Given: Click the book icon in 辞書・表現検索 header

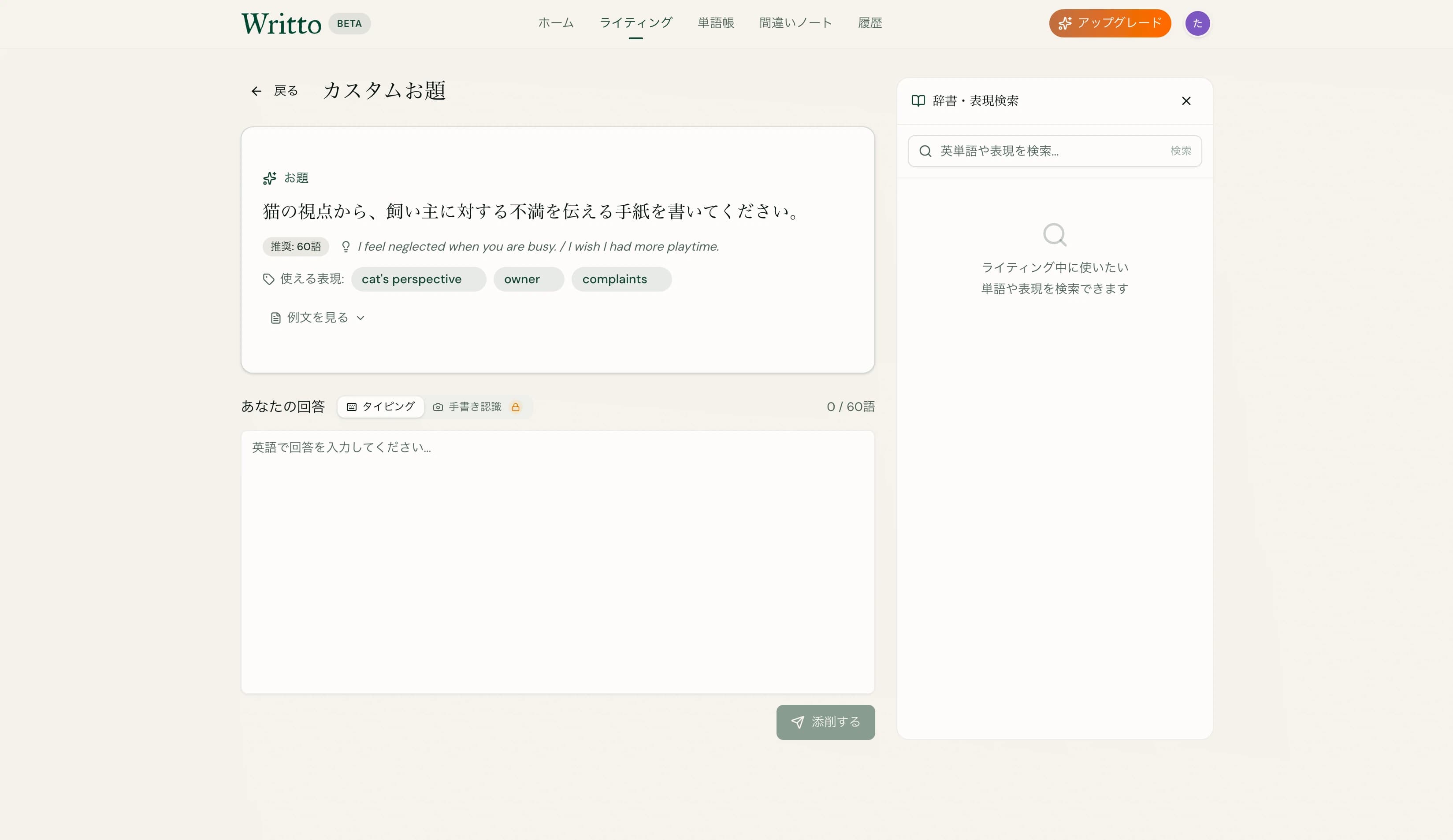Looking at the screenshot, I should (918, 101).
